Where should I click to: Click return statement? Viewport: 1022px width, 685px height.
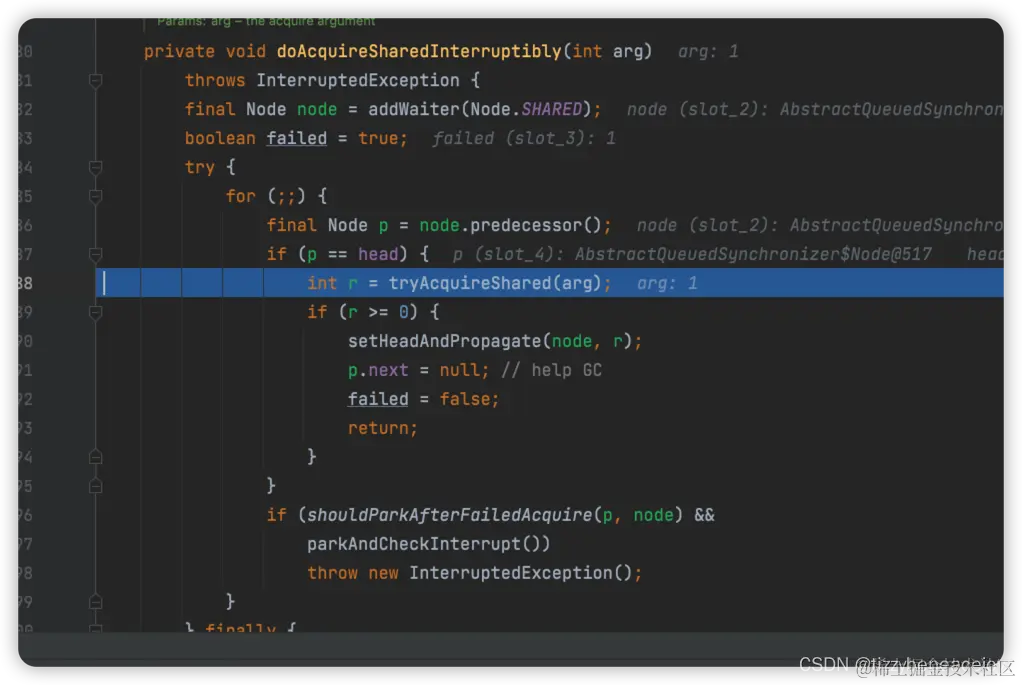(x=382, y=428)
